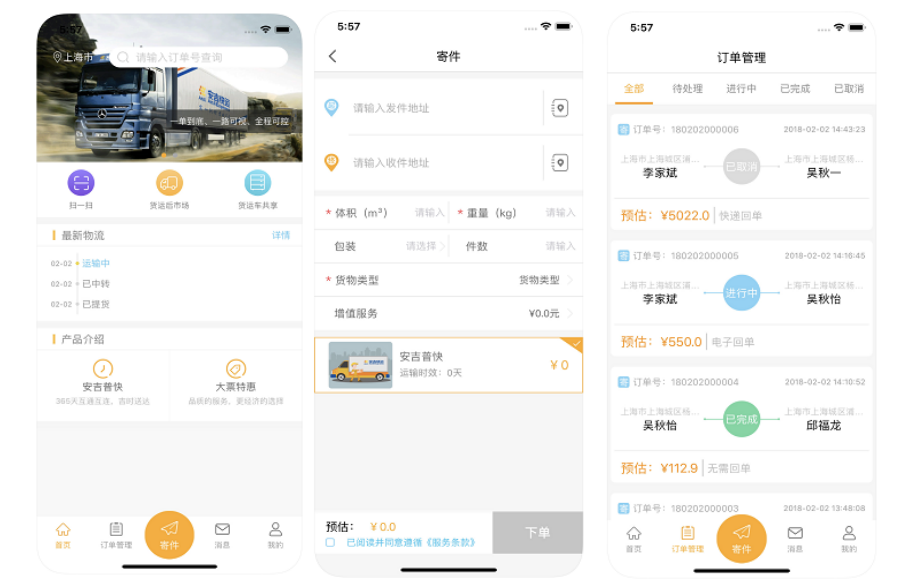Check the 已阅读并同意遵循 checkbox
Image resolution: width=899 pixels, height=587 pixels.
tap(330, 542)
